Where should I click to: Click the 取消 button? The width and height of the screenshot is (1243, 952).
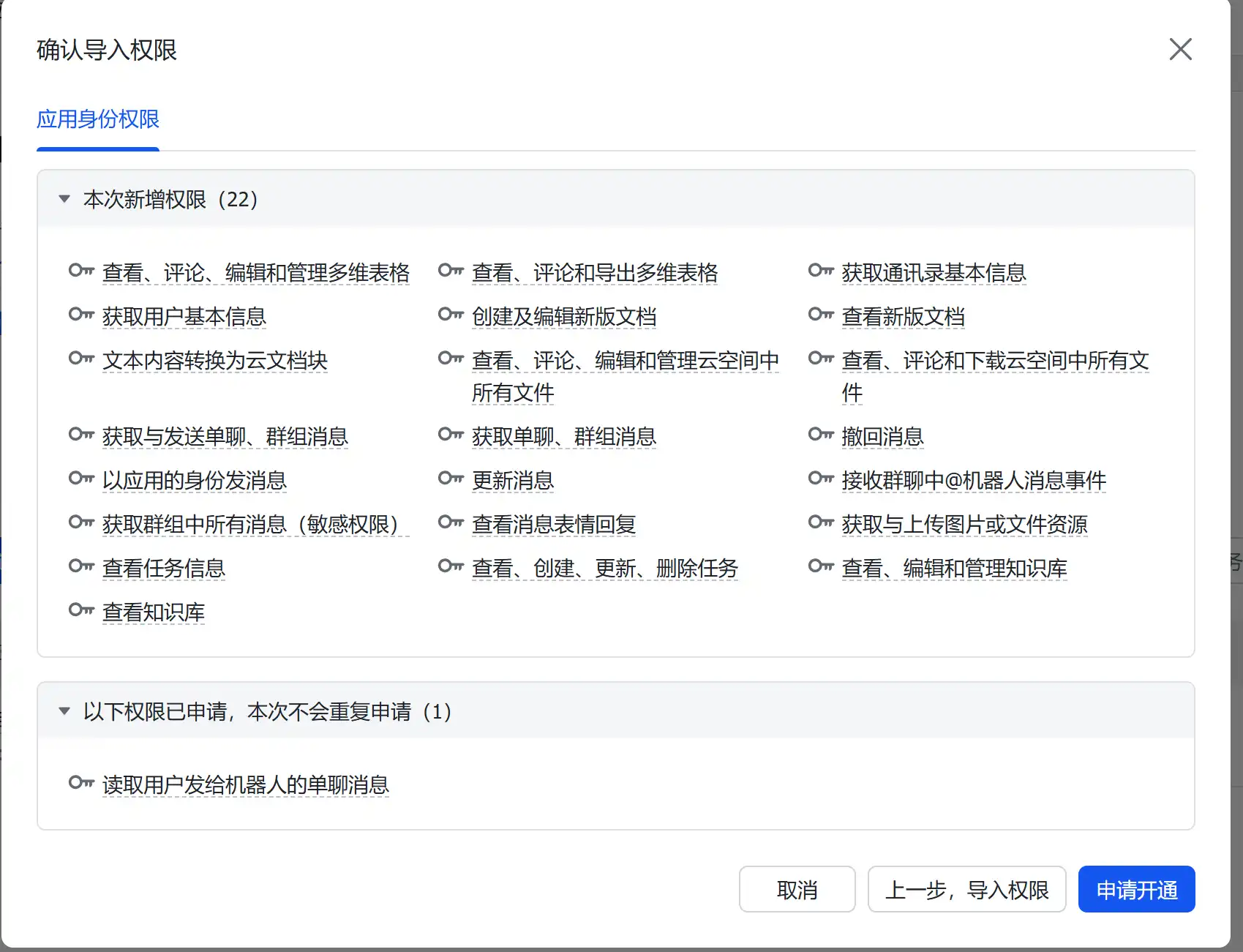coord(797,889)
